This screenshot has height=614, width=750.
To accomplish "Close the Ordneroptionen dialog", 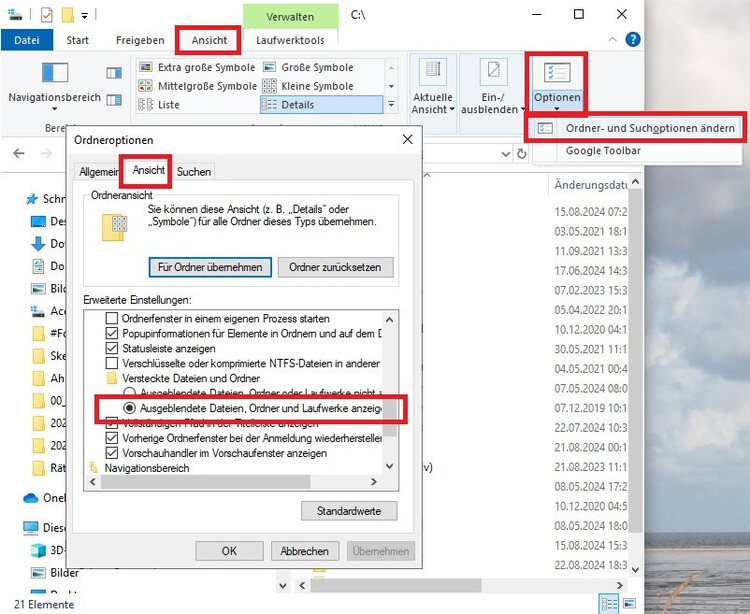I will point(408,139).
